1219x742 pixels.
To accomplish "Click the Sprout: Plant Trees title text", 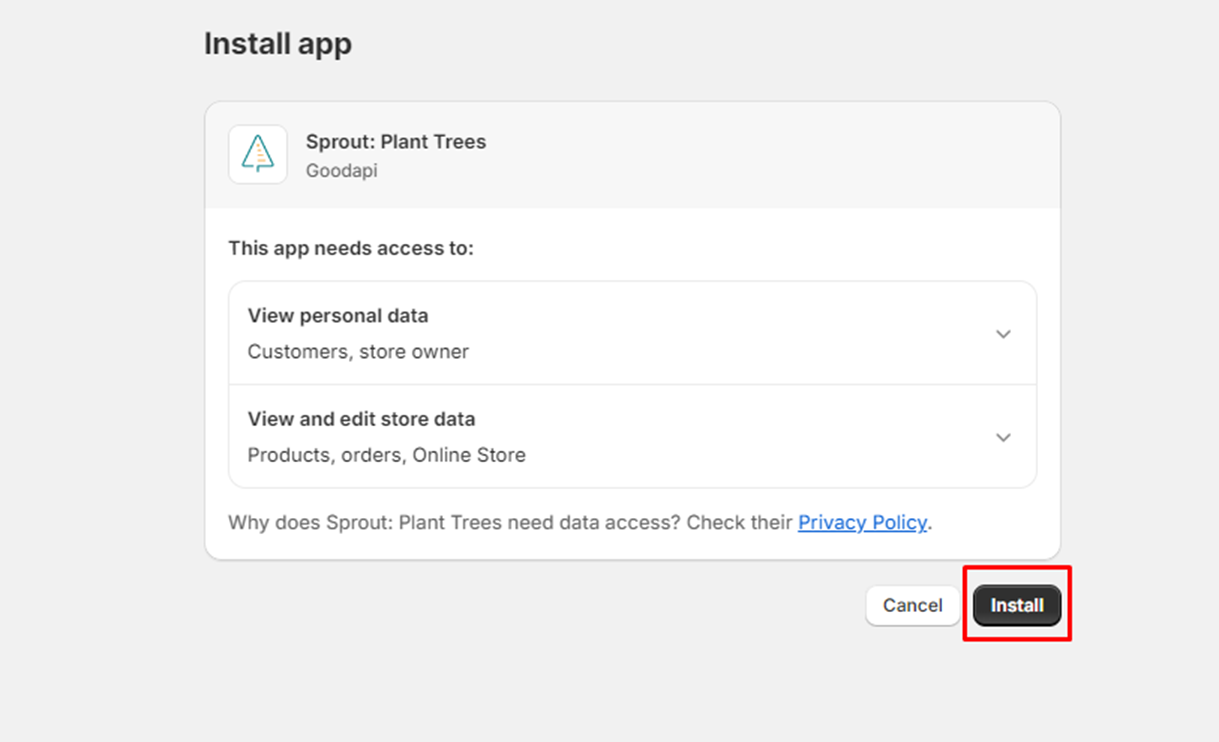I will (x=396, y=142).
